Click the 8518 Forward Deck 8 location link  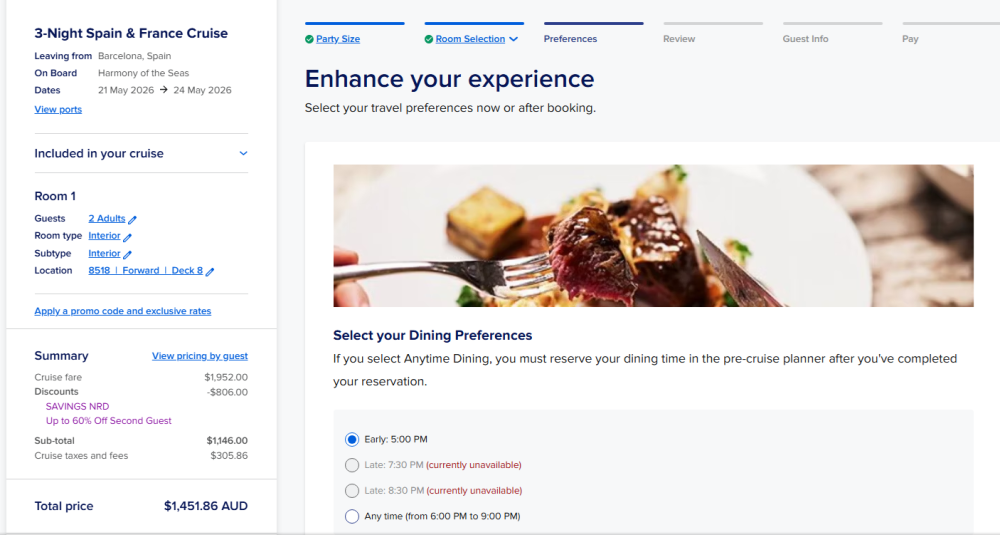145,271
